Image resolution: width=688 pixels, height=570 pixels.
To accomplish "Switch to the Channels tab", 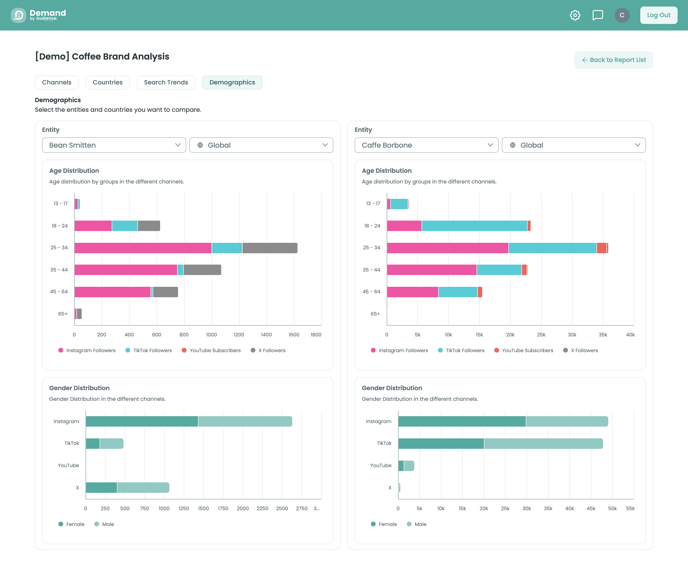I will point(57,82).
